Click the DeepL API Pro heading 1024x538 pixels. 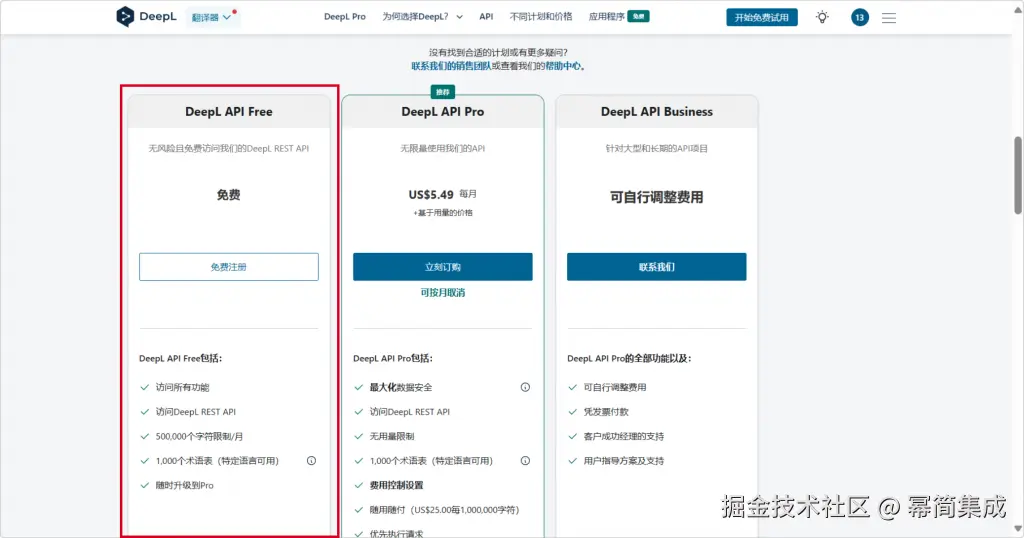click(x=443, y=112)
